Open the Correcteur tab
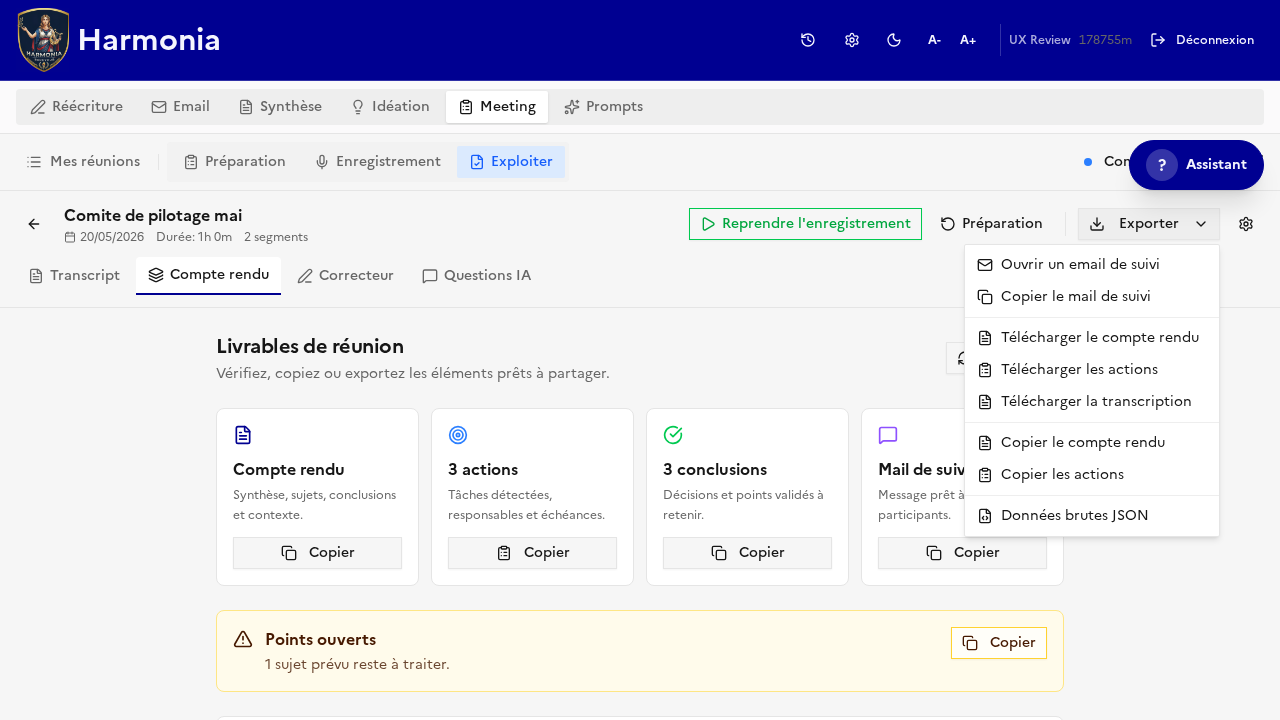The height and width of the screenshot is (720, 1280). (346, 276)
